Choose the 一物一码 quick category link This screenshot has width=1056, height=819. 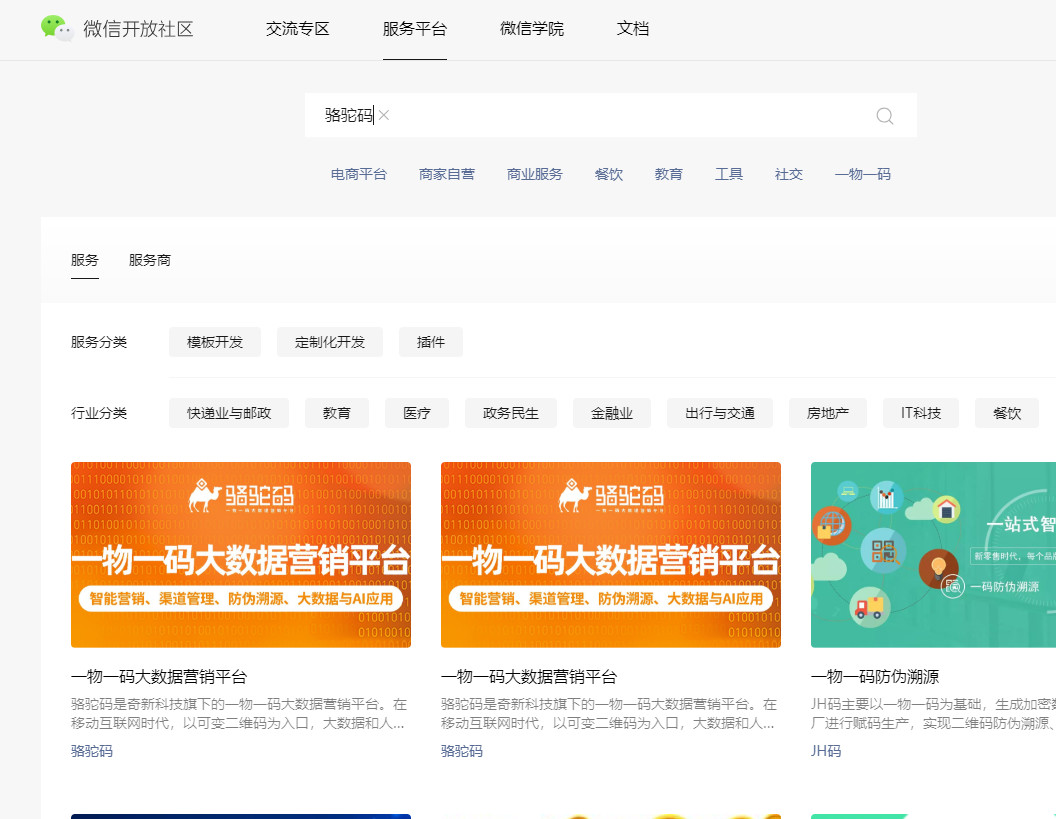click(x=863, y=174)
